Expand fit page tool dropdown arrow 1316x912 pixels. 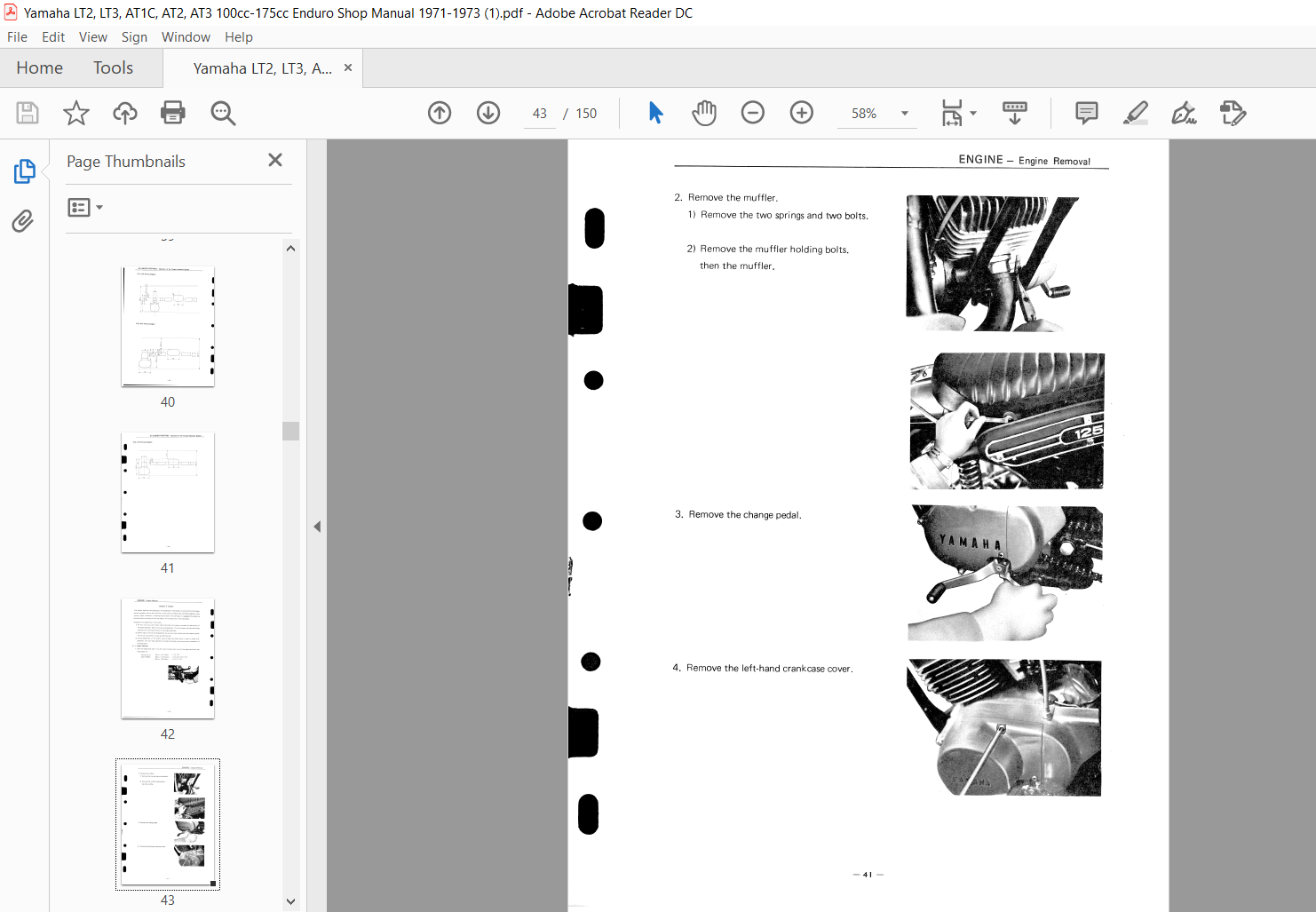[x=973, y=113]
